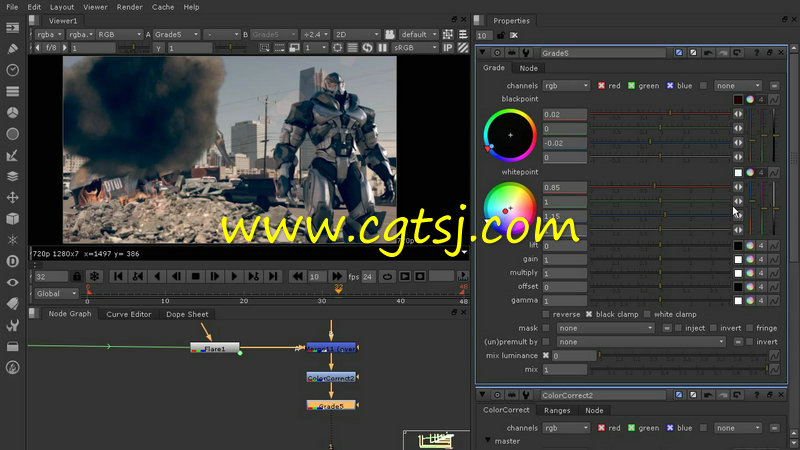Toggle the blue channel checkbox in Grade5

(x=670, y=86)
